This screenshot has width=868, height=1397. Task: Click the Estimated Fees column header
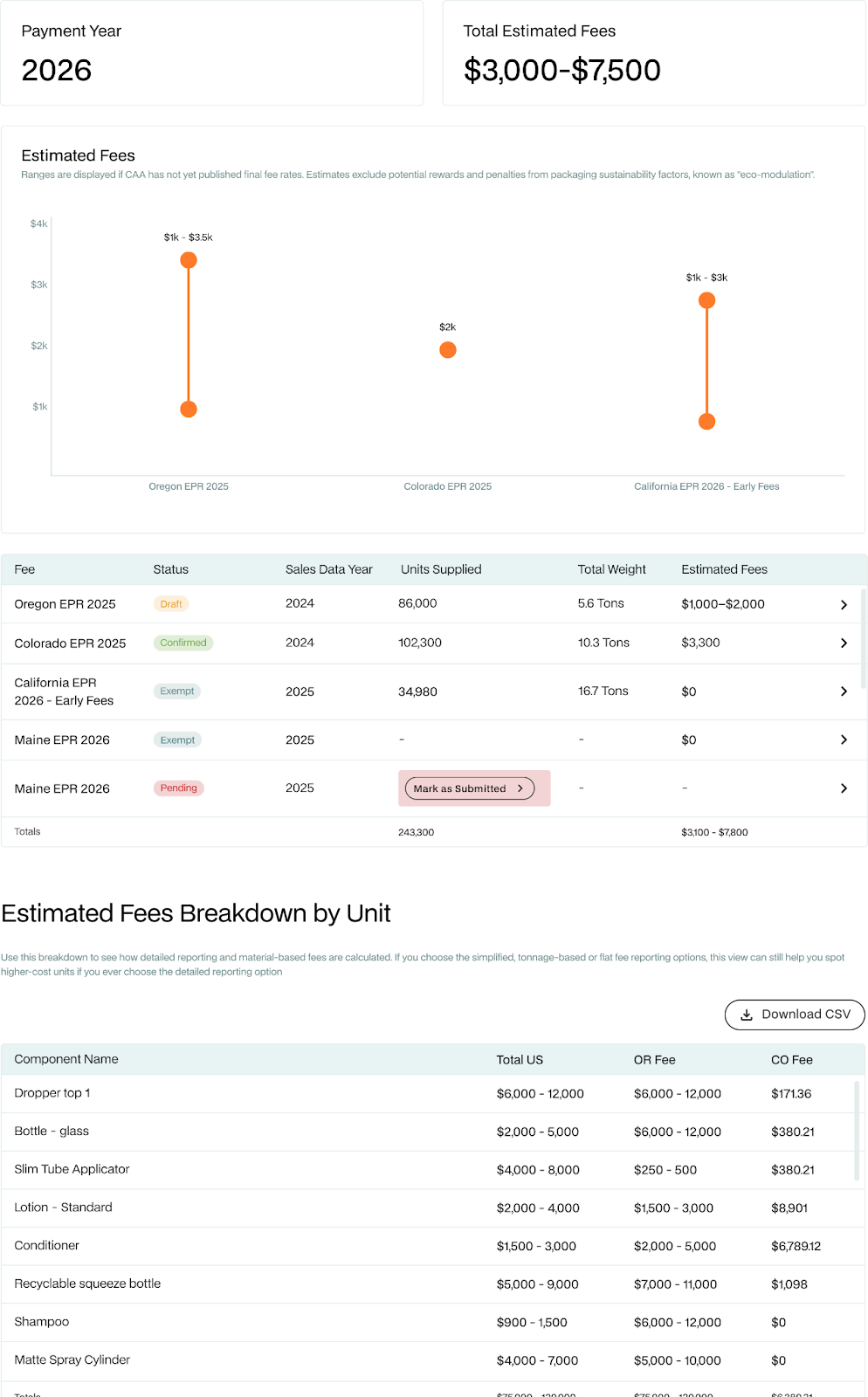[724, 569]
